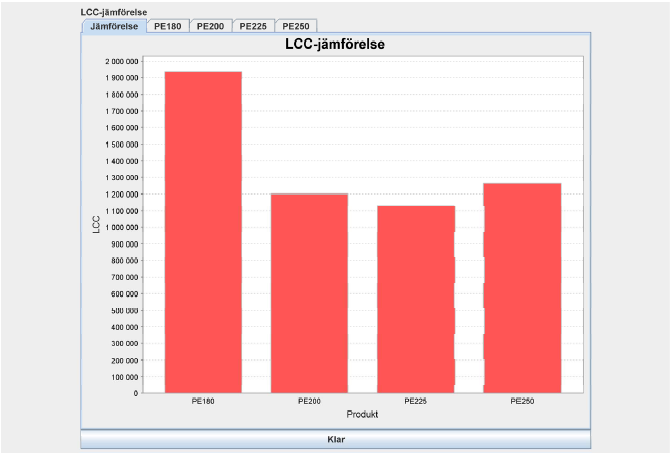Open the PE250 tab
The image size is (671, 456).
[296, 26]
